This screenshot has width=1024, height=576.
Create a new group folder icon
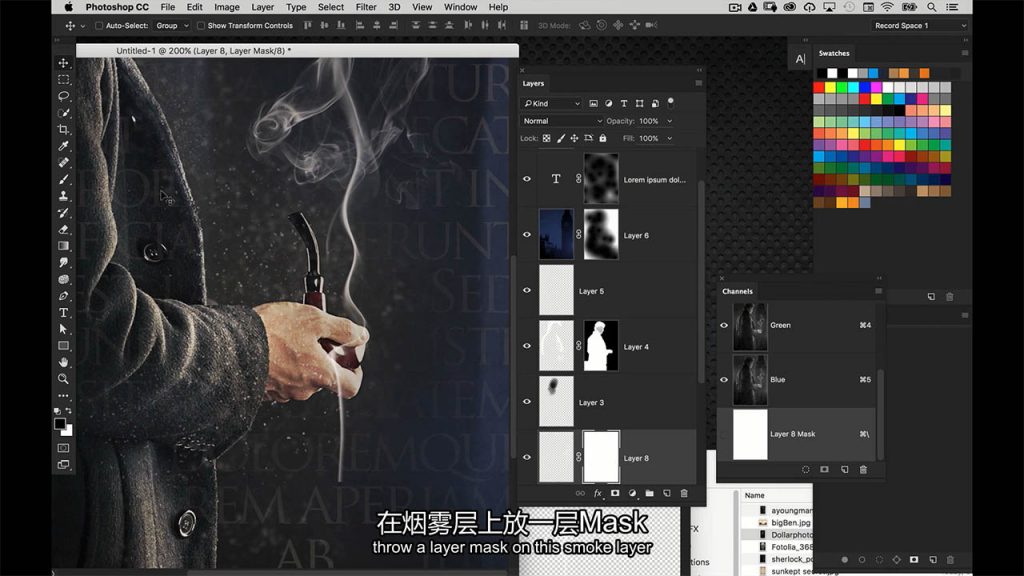pos(649,494)
